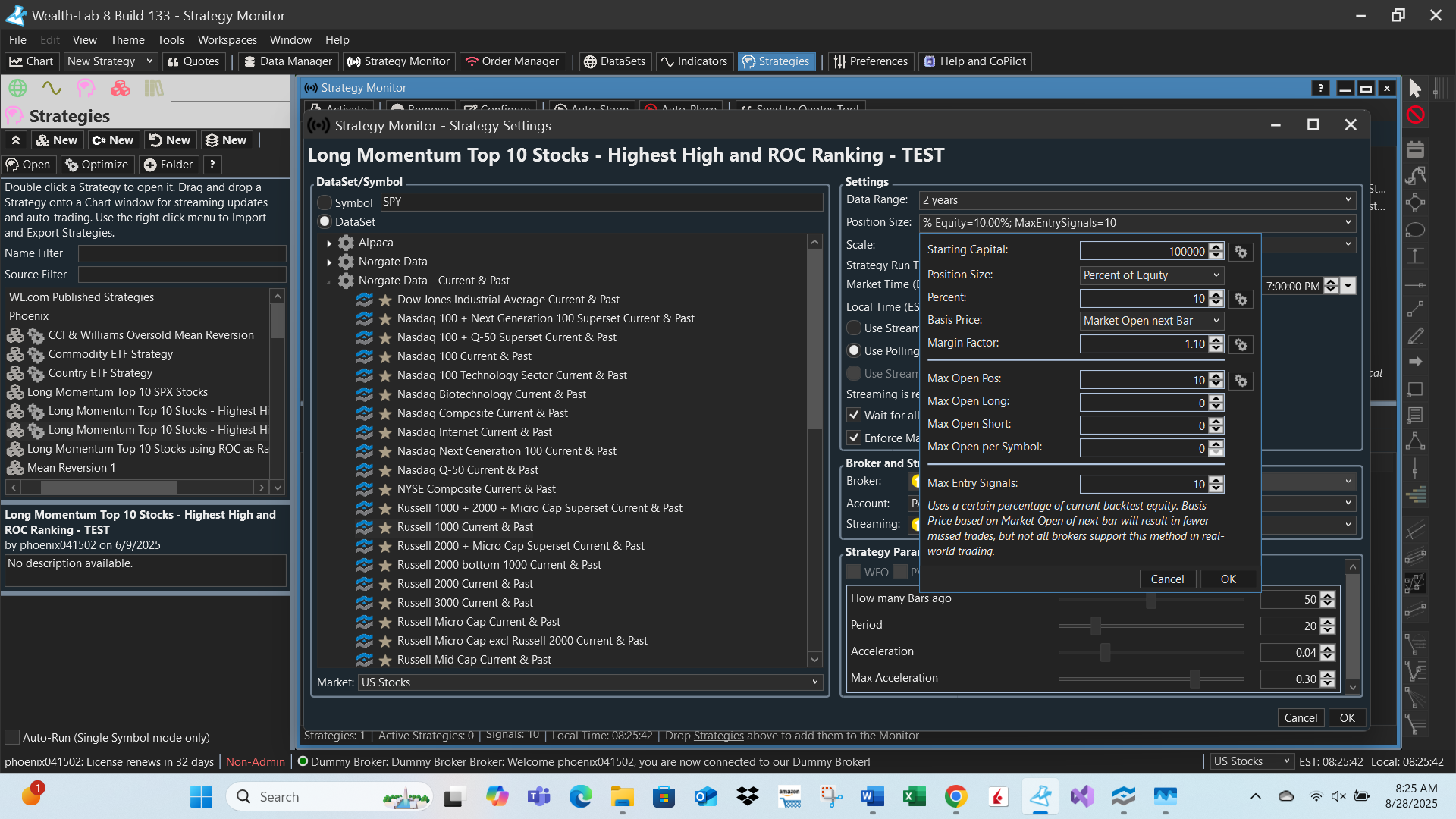1456x819 pixels.
Task: Open the Basis Price dropdown
Action: click(1151, 321)
